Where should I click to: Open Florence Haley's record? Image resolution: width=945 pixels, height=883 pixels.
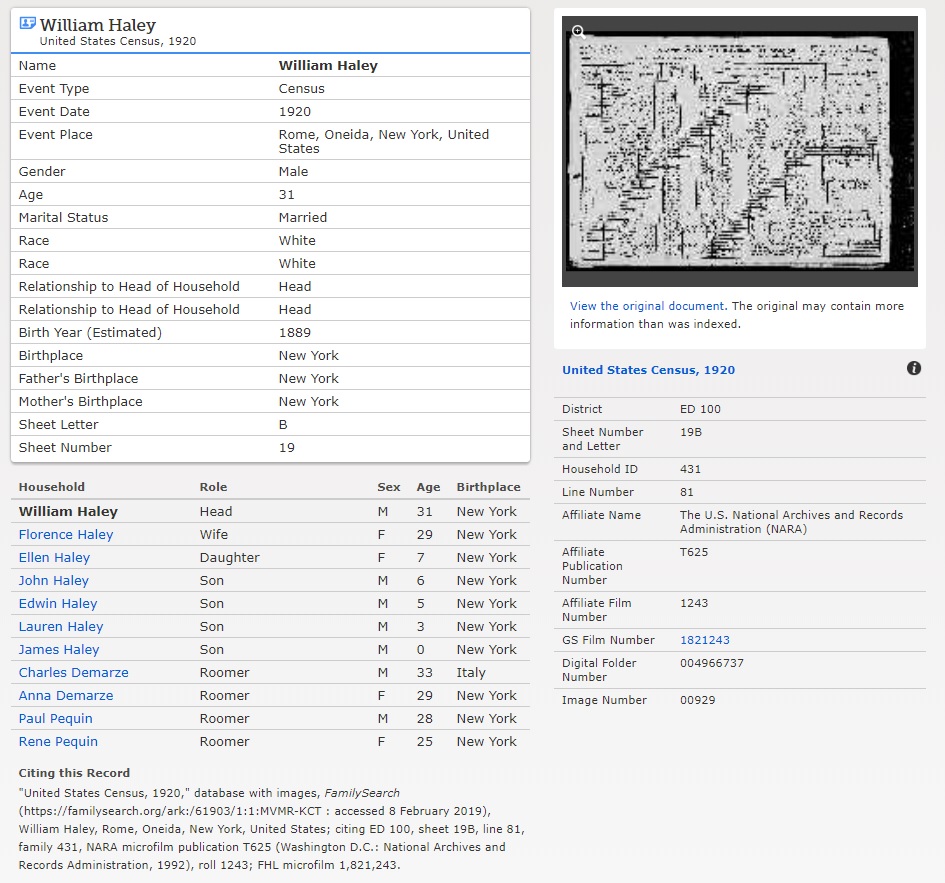(x=66, y=535)
